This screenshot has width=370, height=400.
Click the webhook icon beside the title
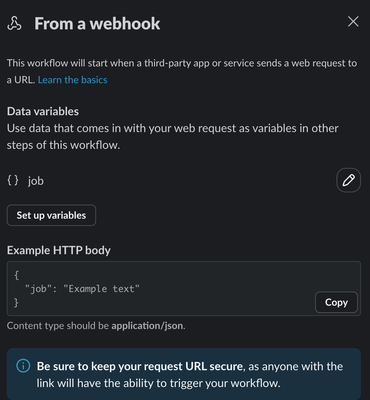(14, 24)
